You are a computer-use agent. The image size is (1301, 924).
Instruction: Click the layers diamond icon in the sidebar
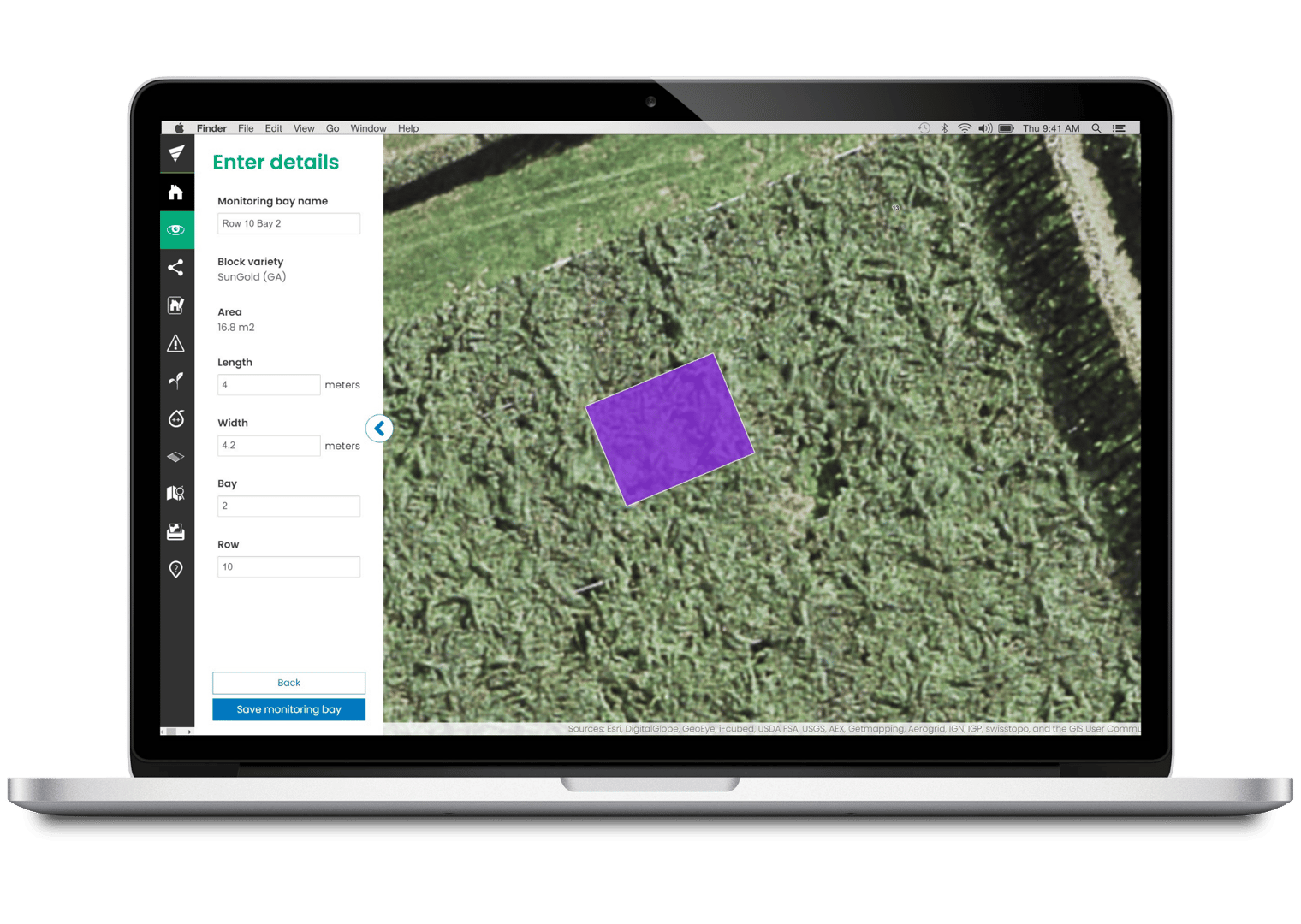coord(176,456)
